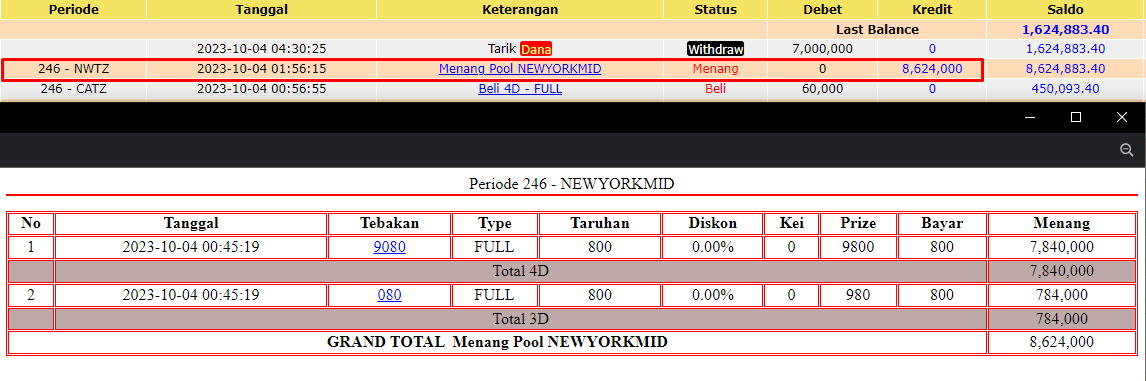
Task: Select the Menang status text
Action: point(716,69)
